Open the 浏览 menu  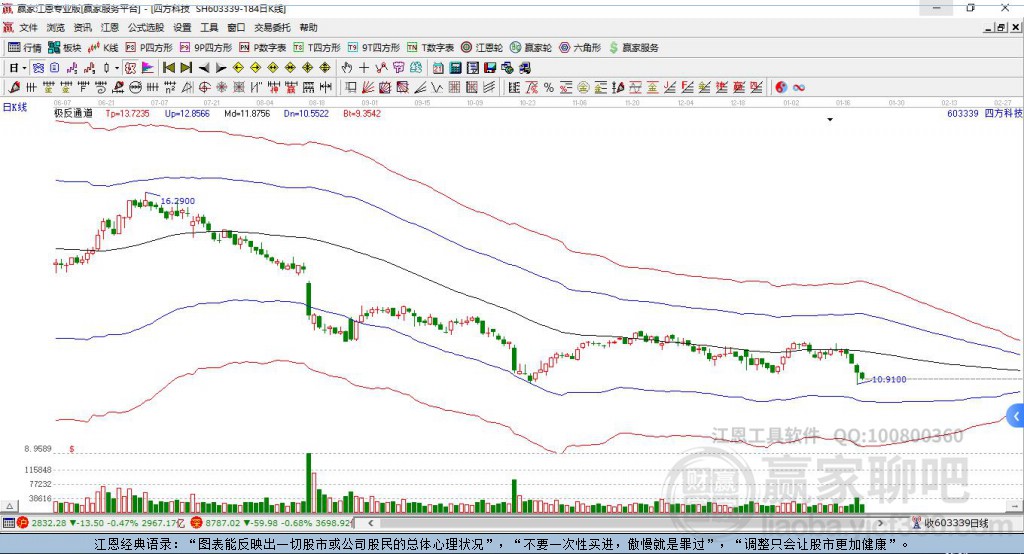pos(56,27)
